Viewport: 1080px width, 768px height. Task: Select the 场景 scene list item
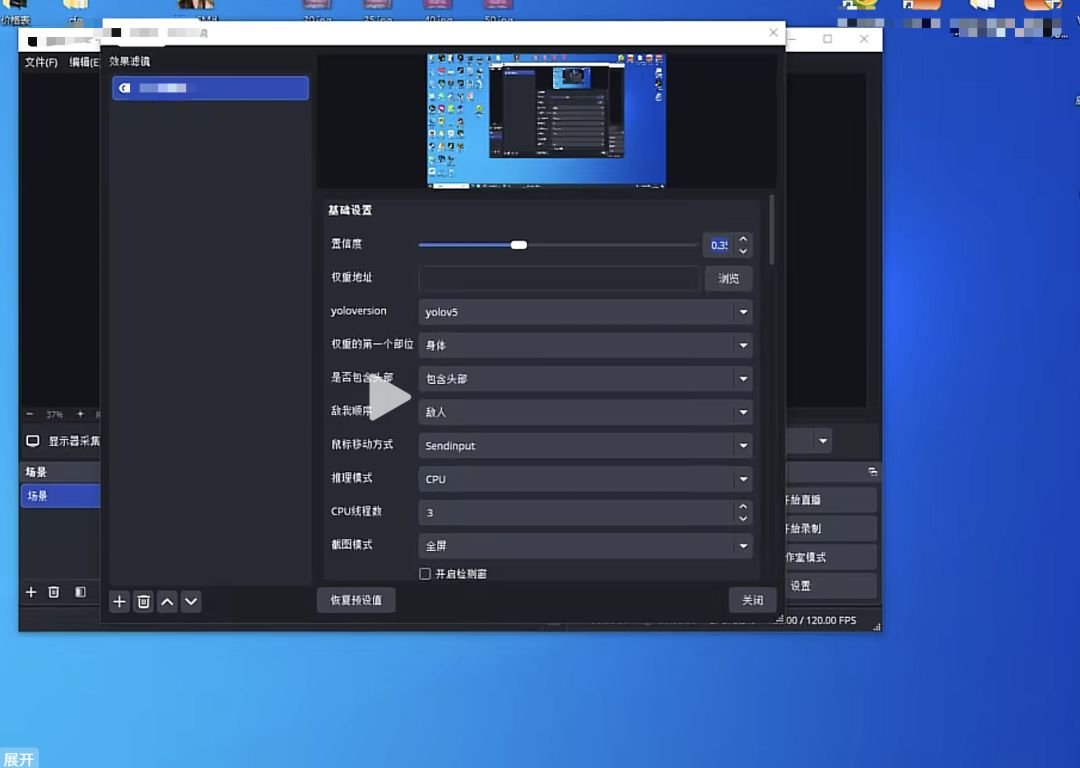point(61,496)
